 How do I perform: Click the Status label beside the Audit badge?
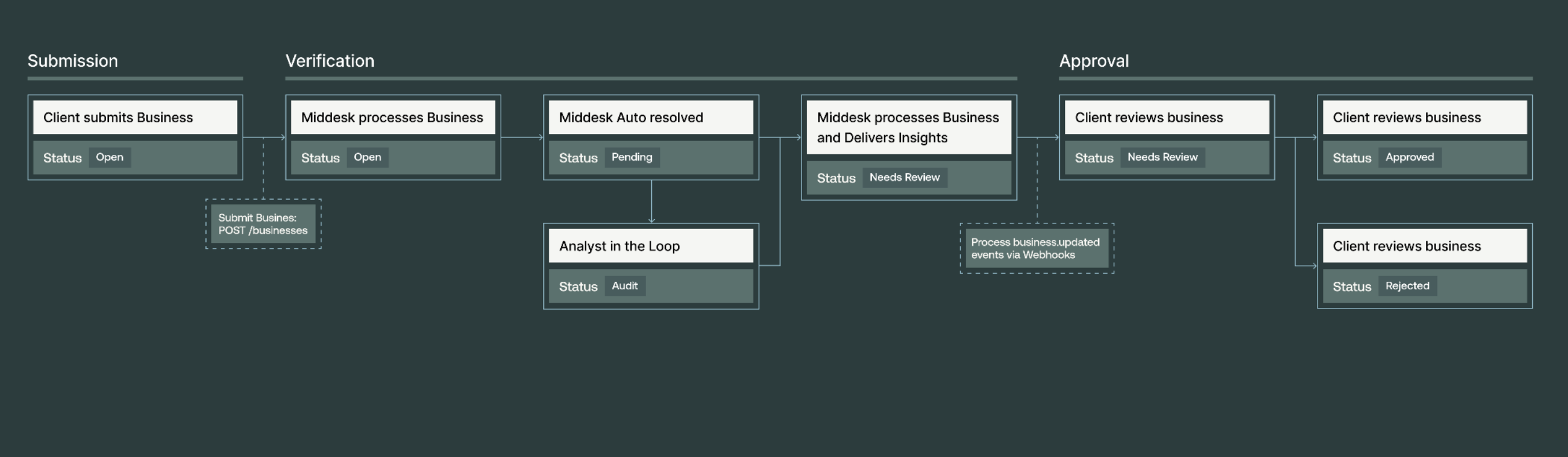578,286
